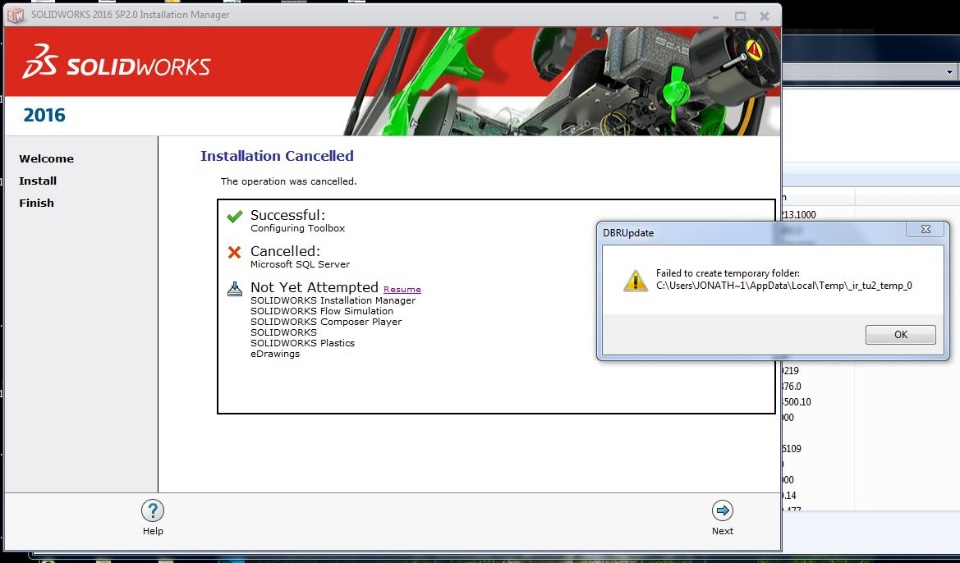This screenshot has height=563, width=960.
Task: Maximize the Installation Manager window
Action: (x=740, y=16)
